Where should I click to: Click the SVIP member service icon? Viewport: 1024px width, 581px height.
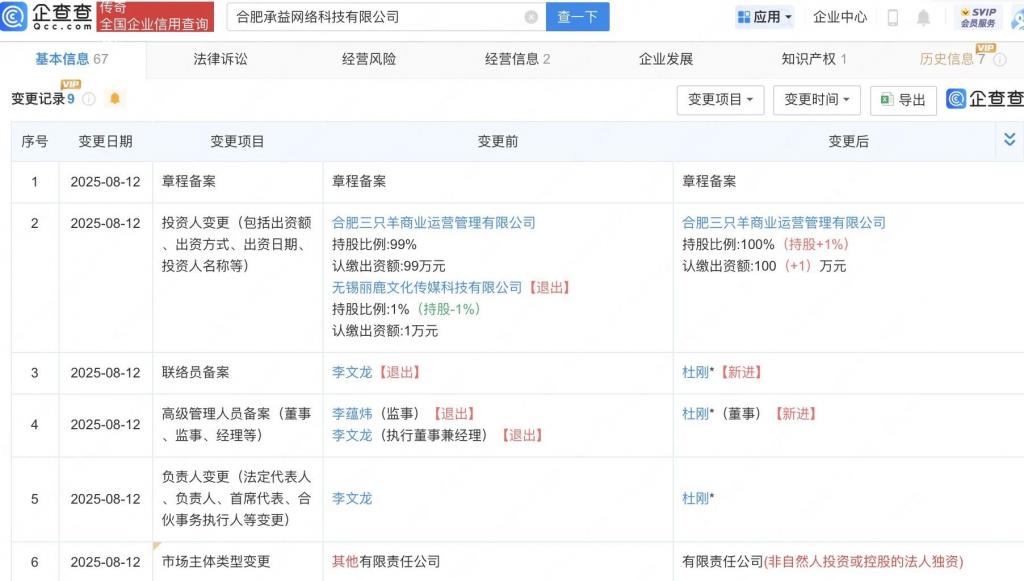(x=977, y=17)
